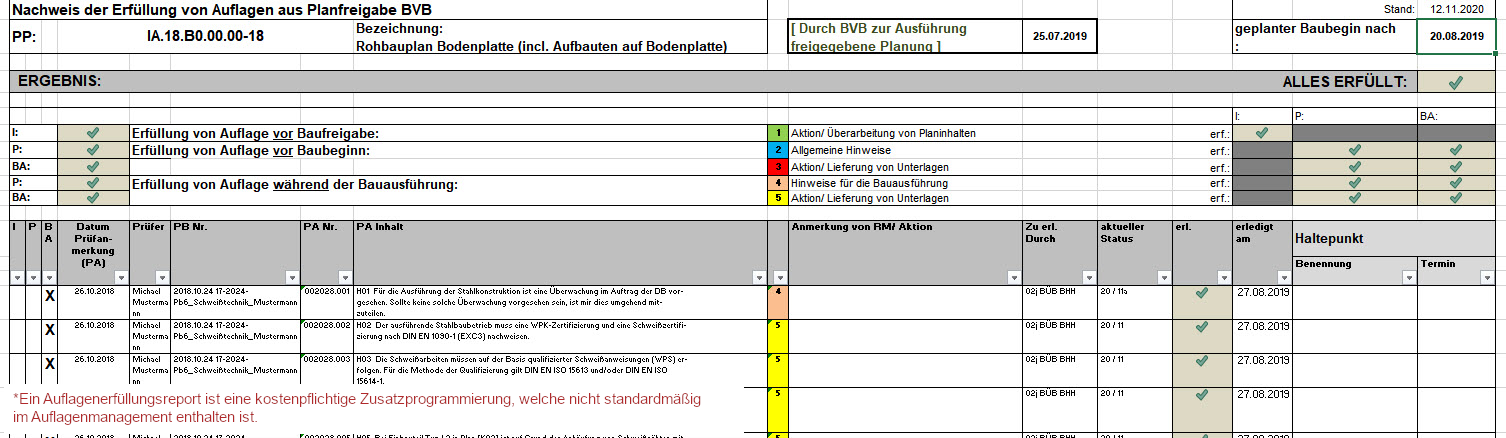This screenshot has width=1506, height=438.
Task: Open filter dropdown for PA Nr. column
Action: click(343, 277)
